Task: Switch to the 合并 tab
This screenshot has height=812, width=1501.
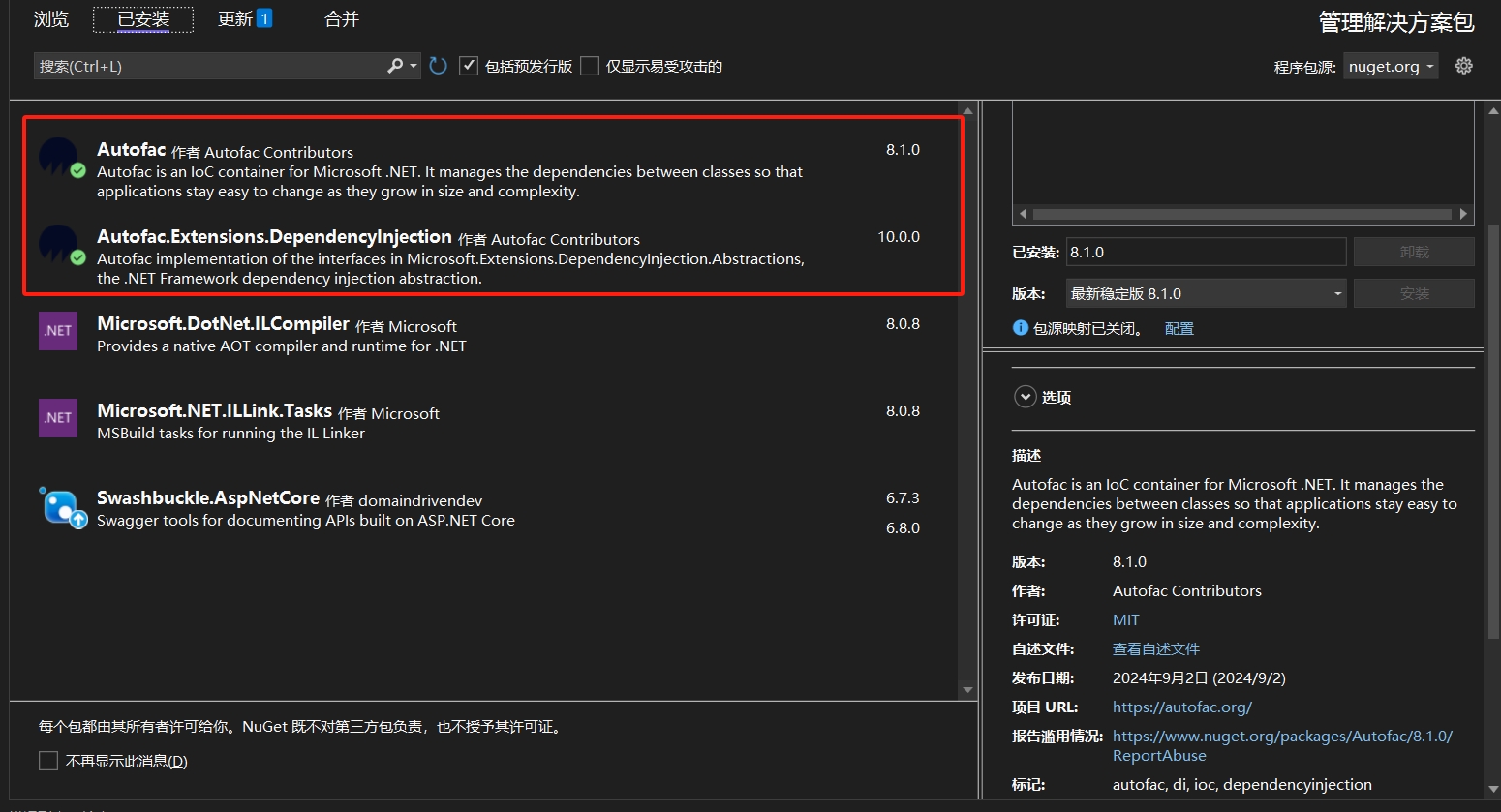Action: (x=342, y=19)
